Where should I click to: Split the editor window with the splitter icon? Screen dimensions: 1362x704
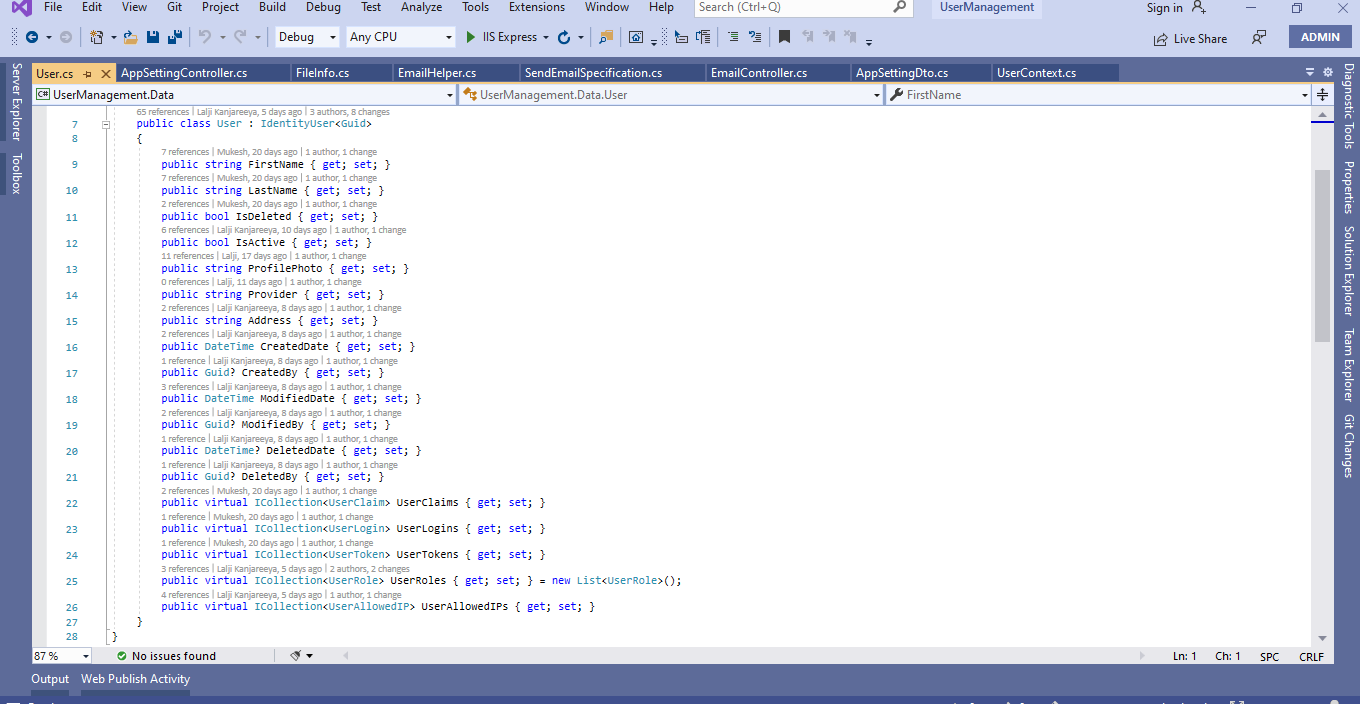tap(1322, 94)
